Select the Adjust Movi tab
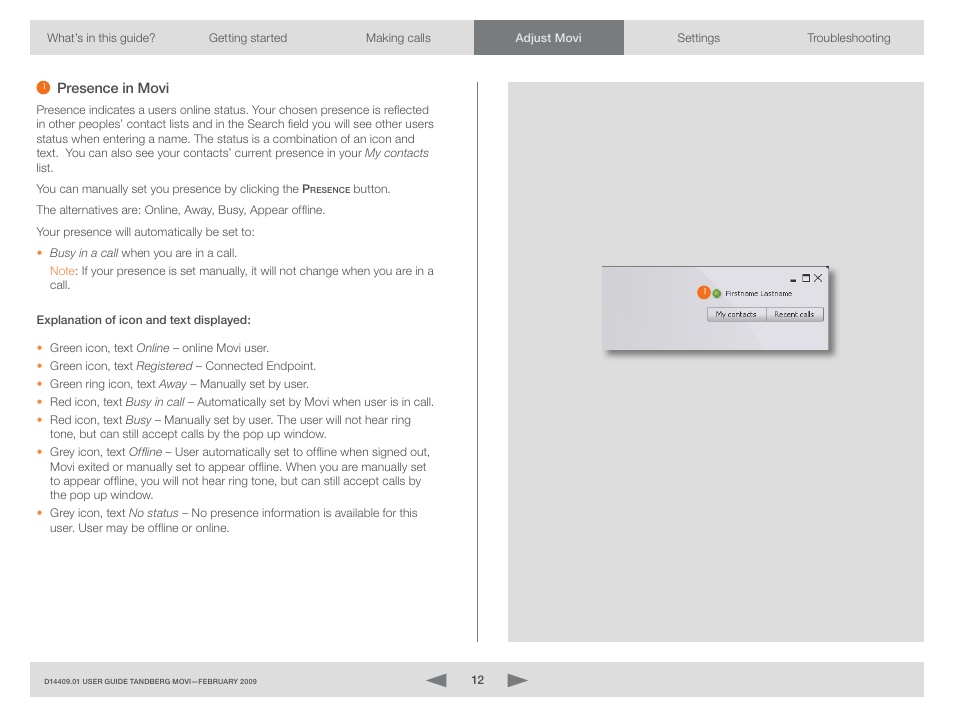 click(x=549, y=38)
